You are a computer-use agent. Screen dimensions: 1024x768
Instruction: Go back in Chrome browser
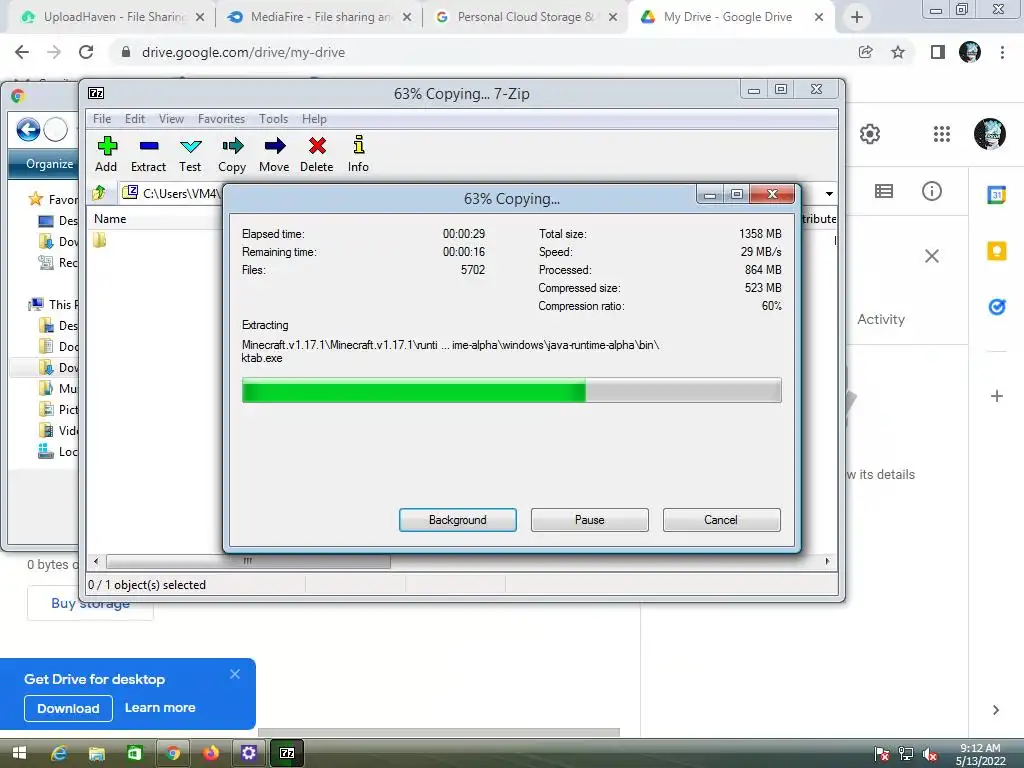[22, 52]
